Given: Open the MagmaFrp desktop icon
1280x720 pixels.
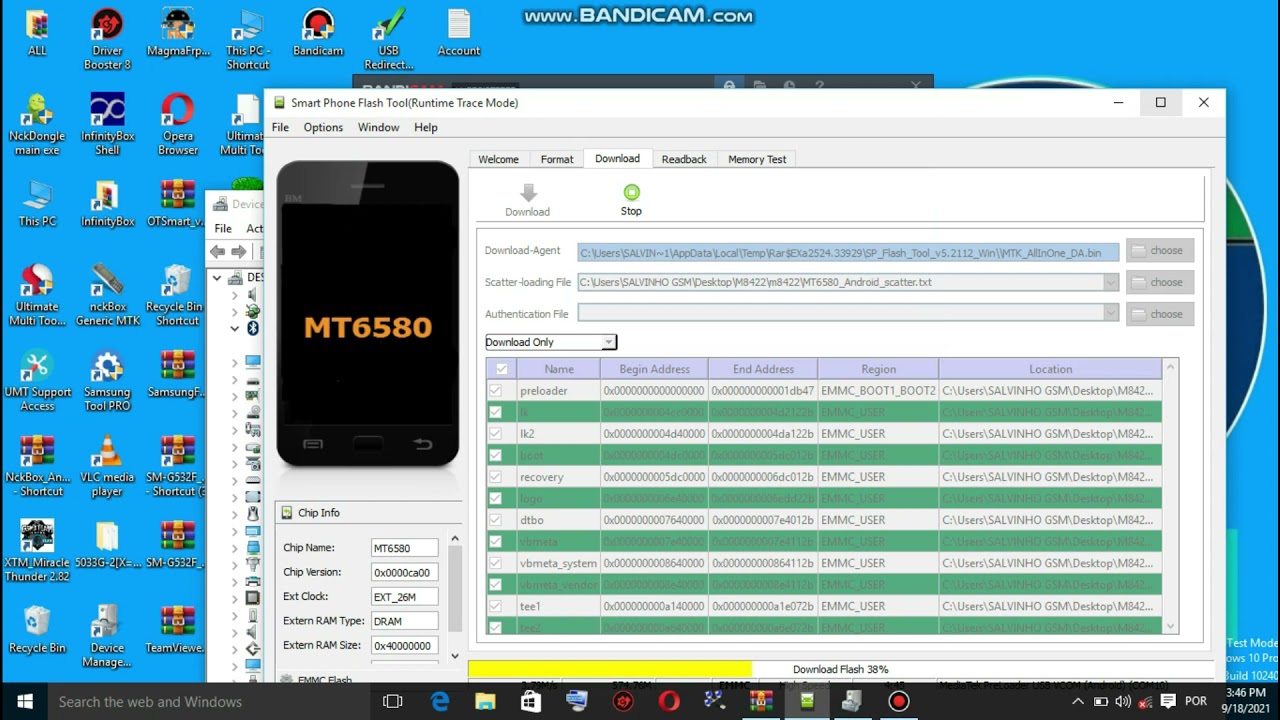Looking at the screenshot, I should click(x=178, y=33).
